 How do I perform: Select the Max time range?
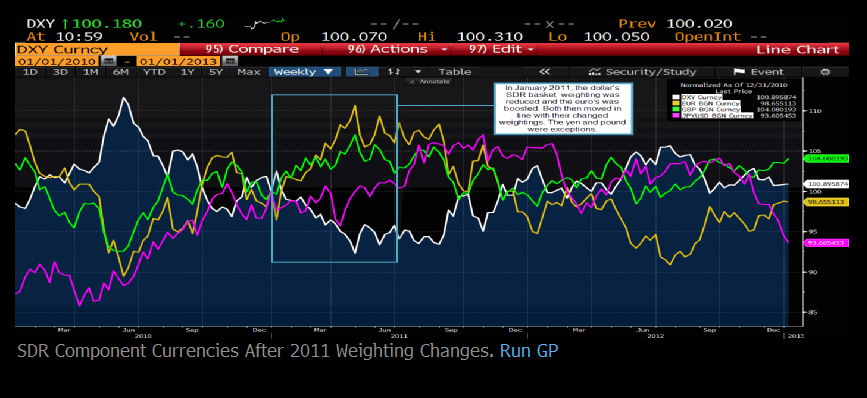coord(249,72)
